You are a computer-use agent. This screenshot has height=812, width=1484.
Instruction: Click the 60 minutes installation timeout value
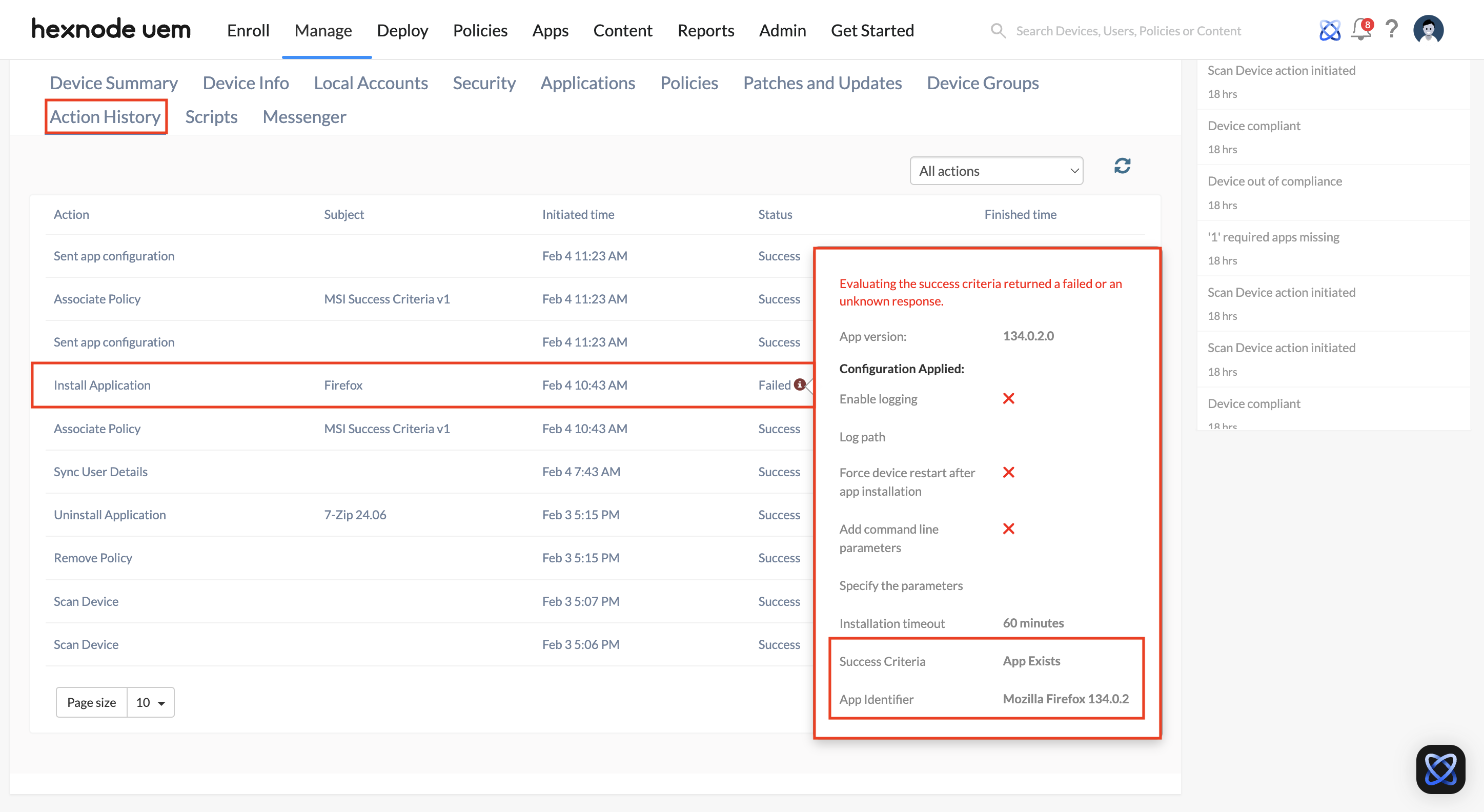pyautogui.click(x=1033, y=623)
